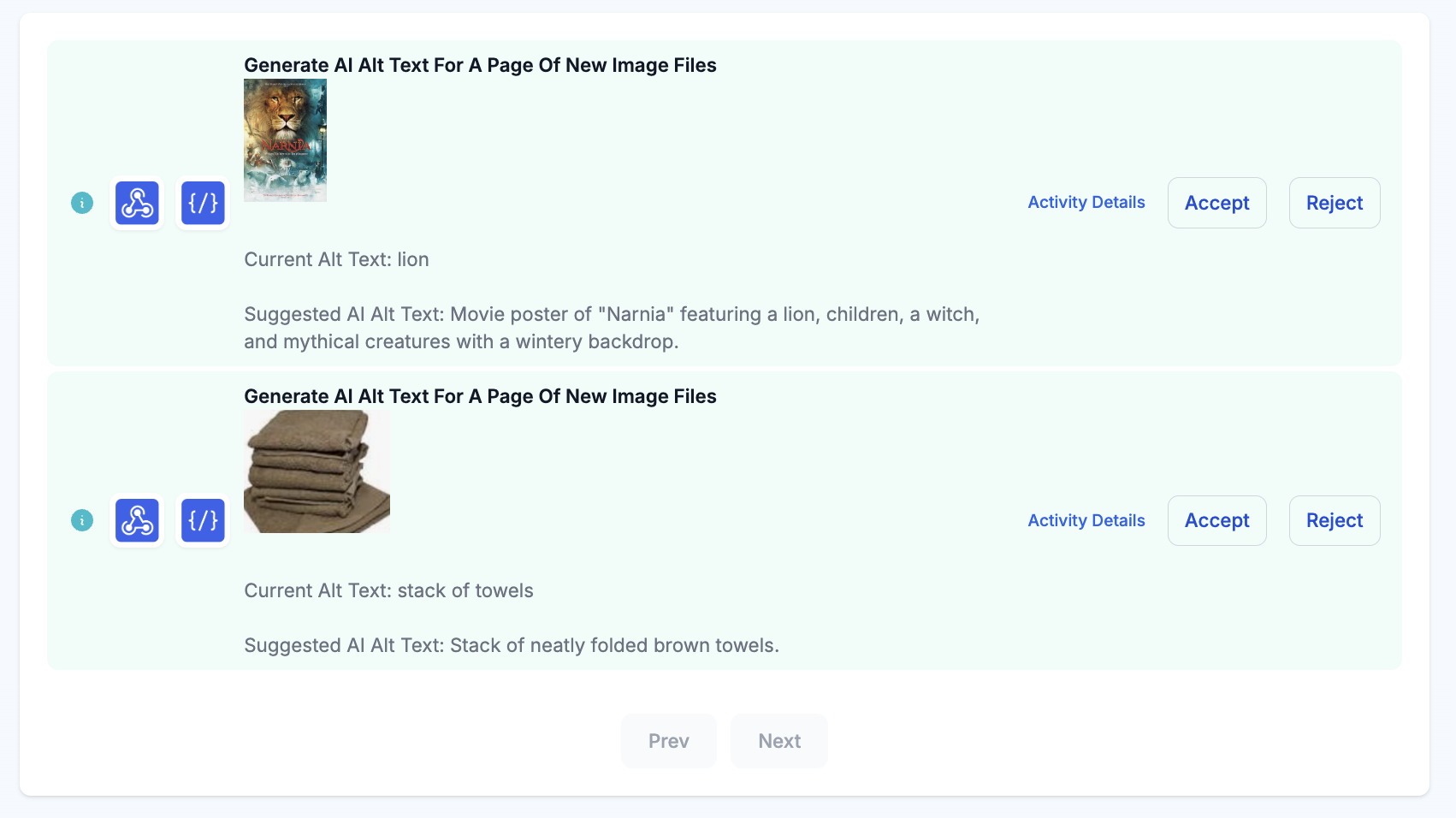Click the Prev pagination button
The image size is (1456, 818).
669,741
